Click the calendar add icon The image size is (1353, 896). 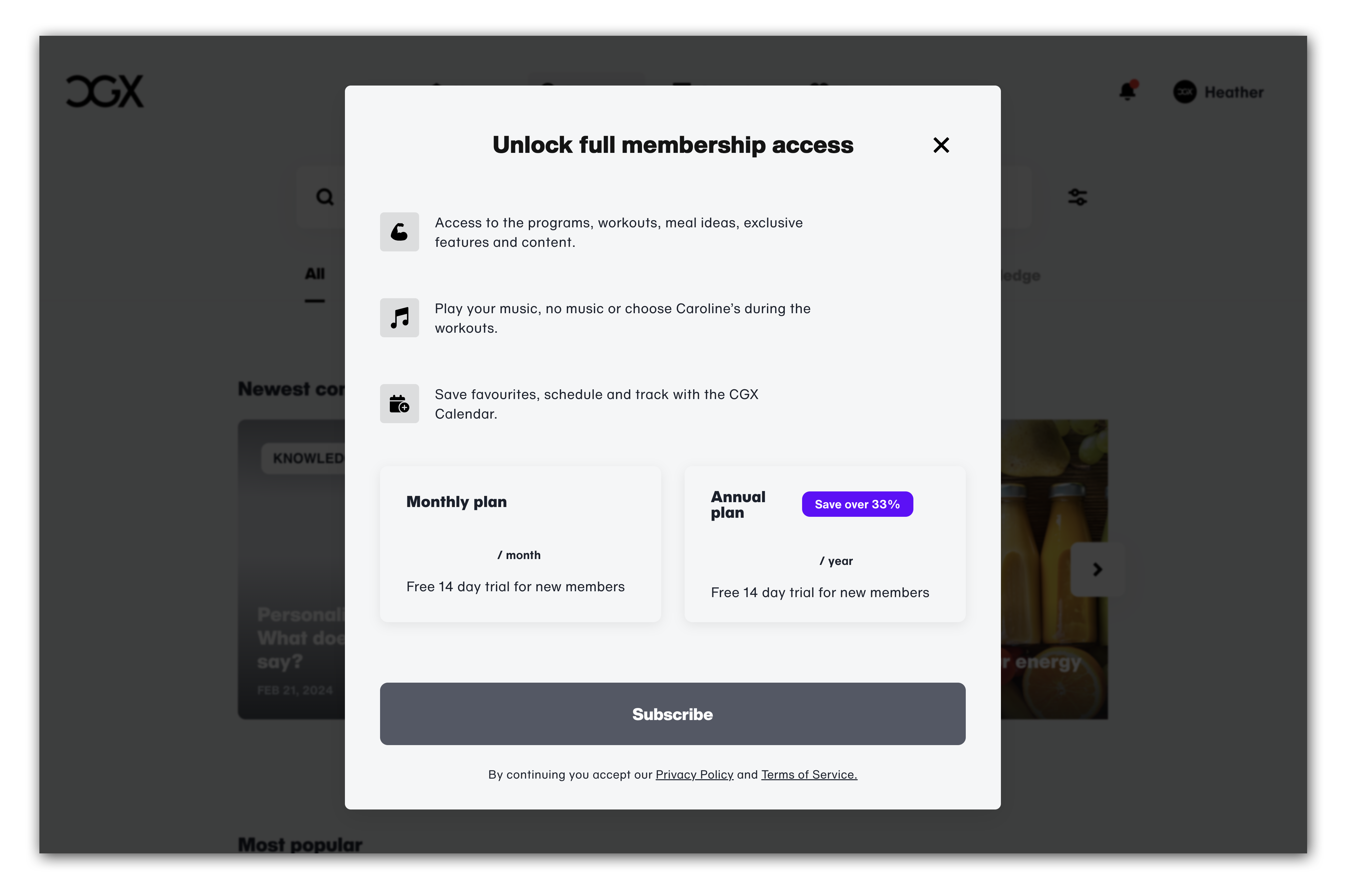coord(399,403)
